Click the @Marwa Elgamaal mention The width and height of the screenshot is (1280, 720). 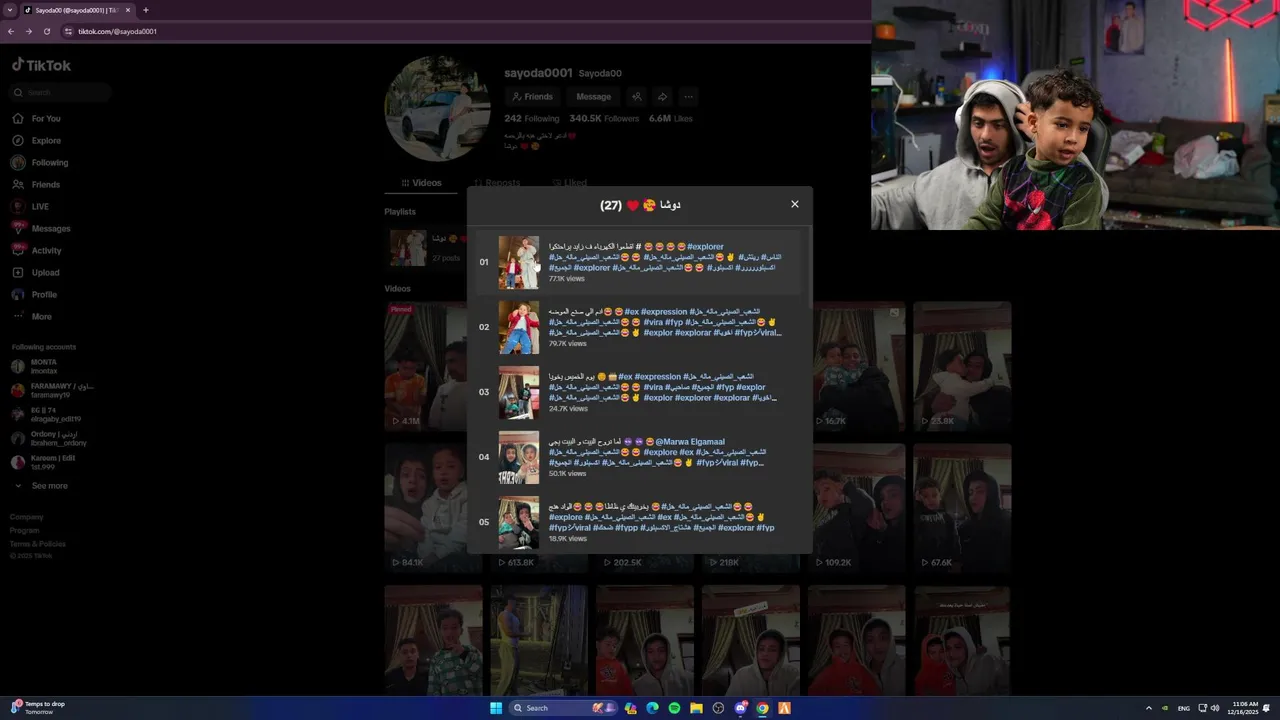[690, 441]
